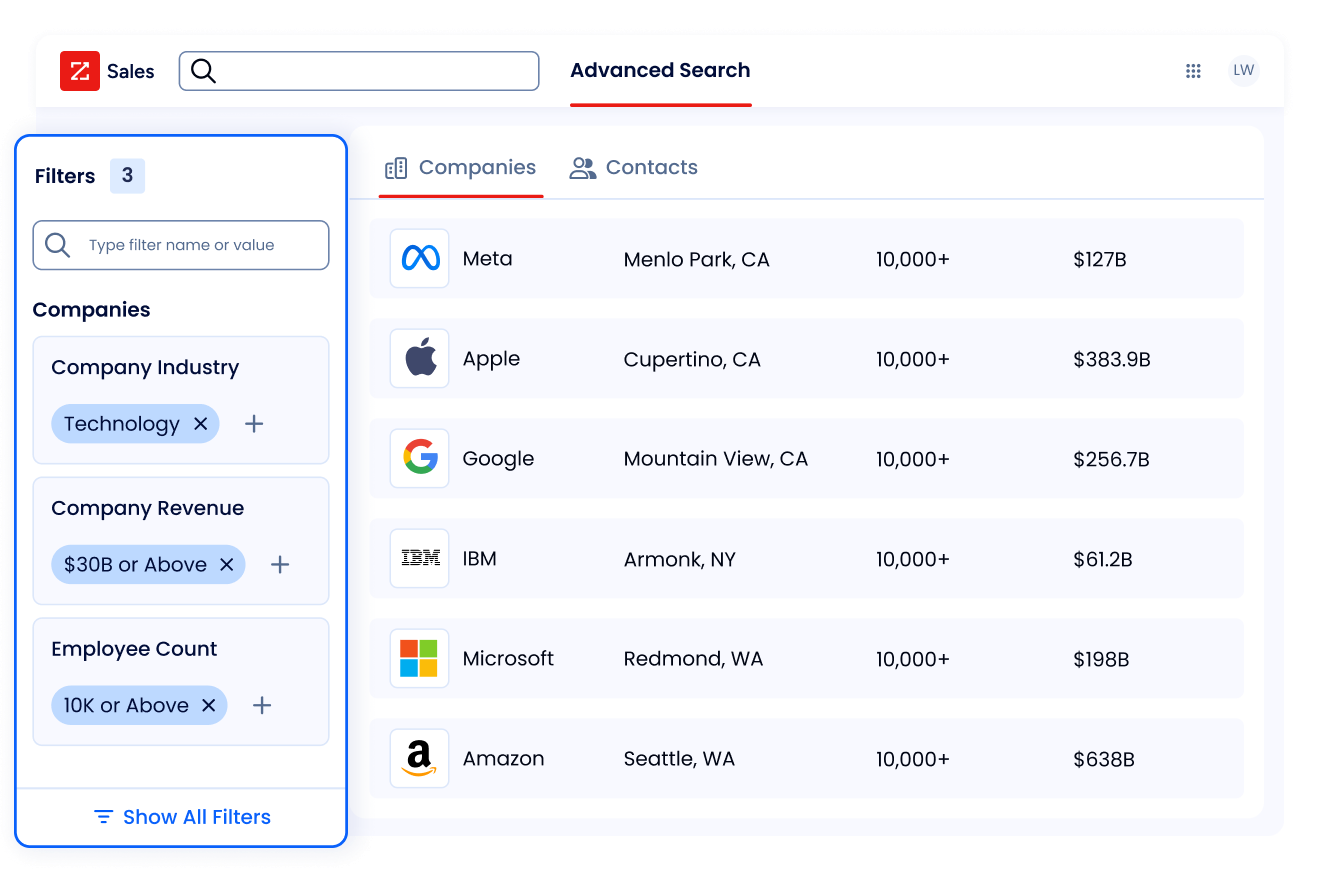Add another Employee Count value
The width and height of the screenshot is (1320, 872).
pos(262,706)
